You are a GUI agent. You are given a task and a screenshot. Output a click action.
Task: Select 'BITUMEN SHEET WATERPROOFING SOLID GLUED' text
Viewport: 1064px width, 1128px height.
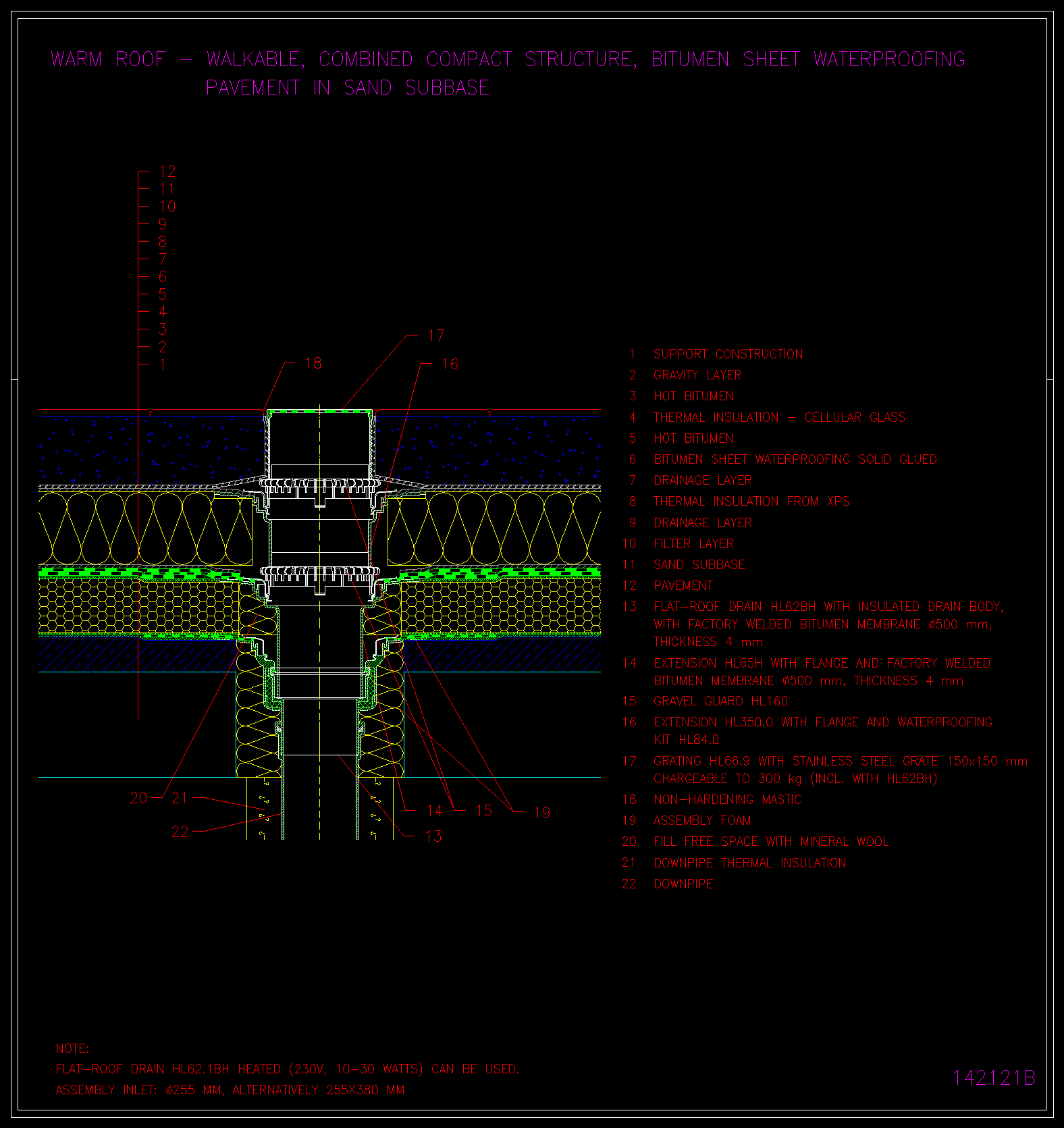pyautogui.click(x=795, y=459)
